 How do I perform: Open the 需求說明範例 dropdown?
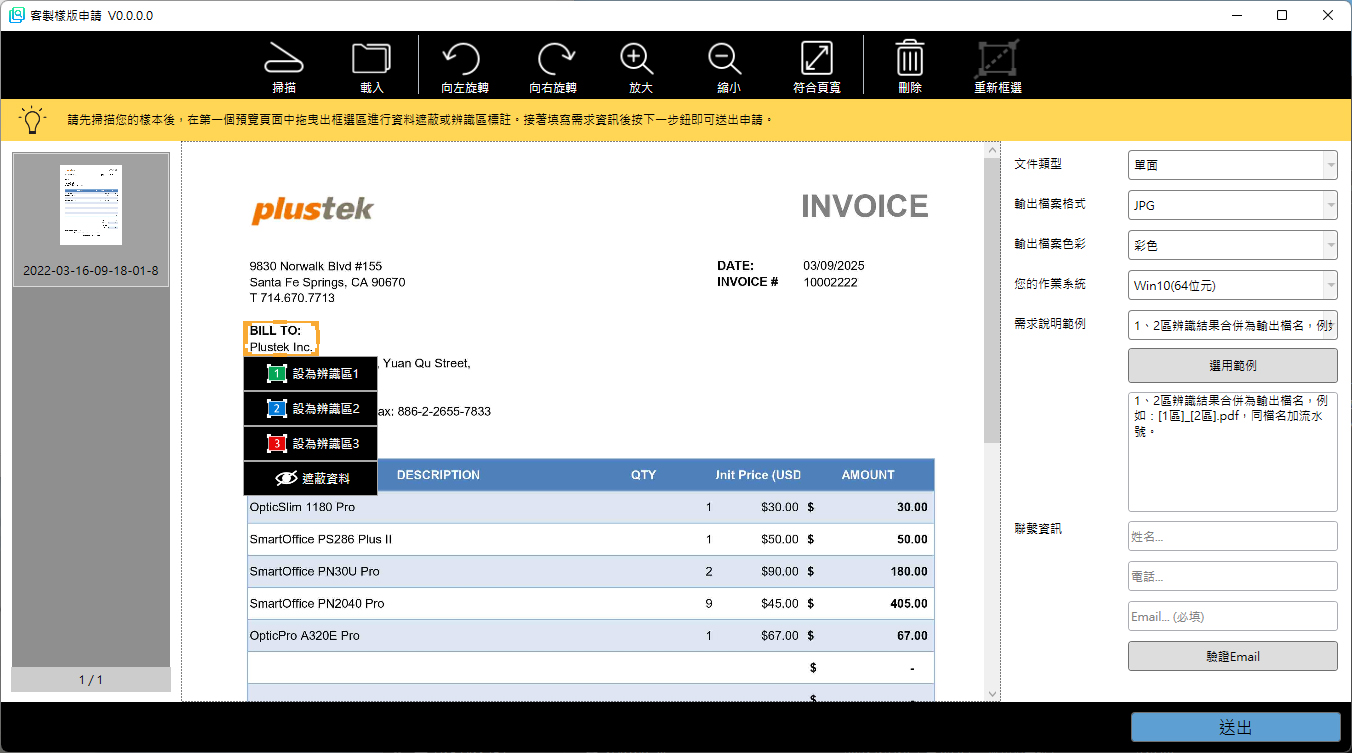tap(1232, 325)
